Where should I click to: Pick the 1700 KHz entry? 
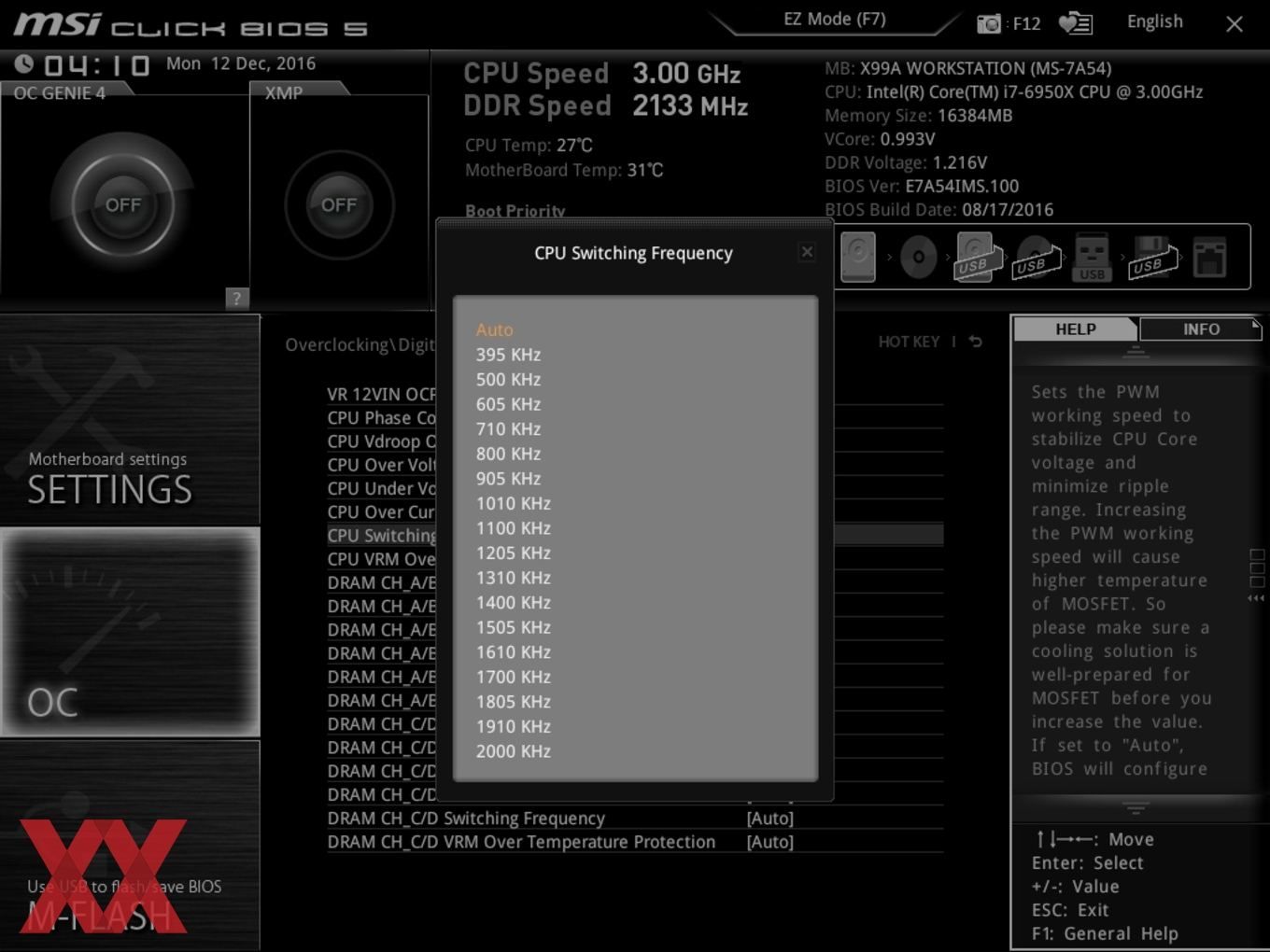513,677
